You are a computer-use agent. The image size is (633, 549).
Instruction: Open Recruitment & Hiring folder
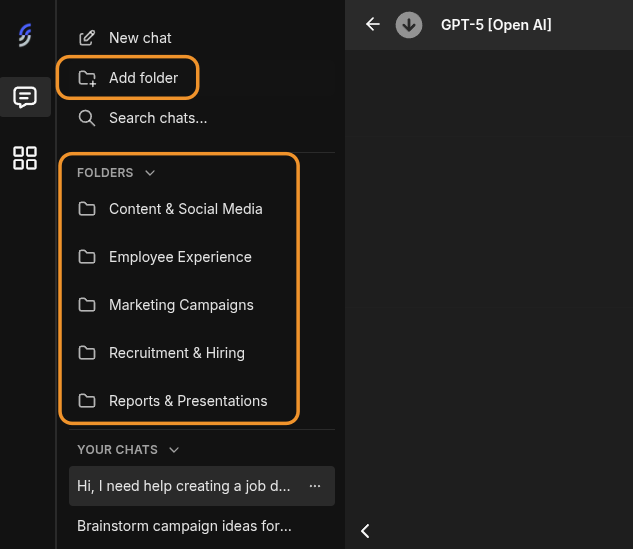(x=177, y=353)
